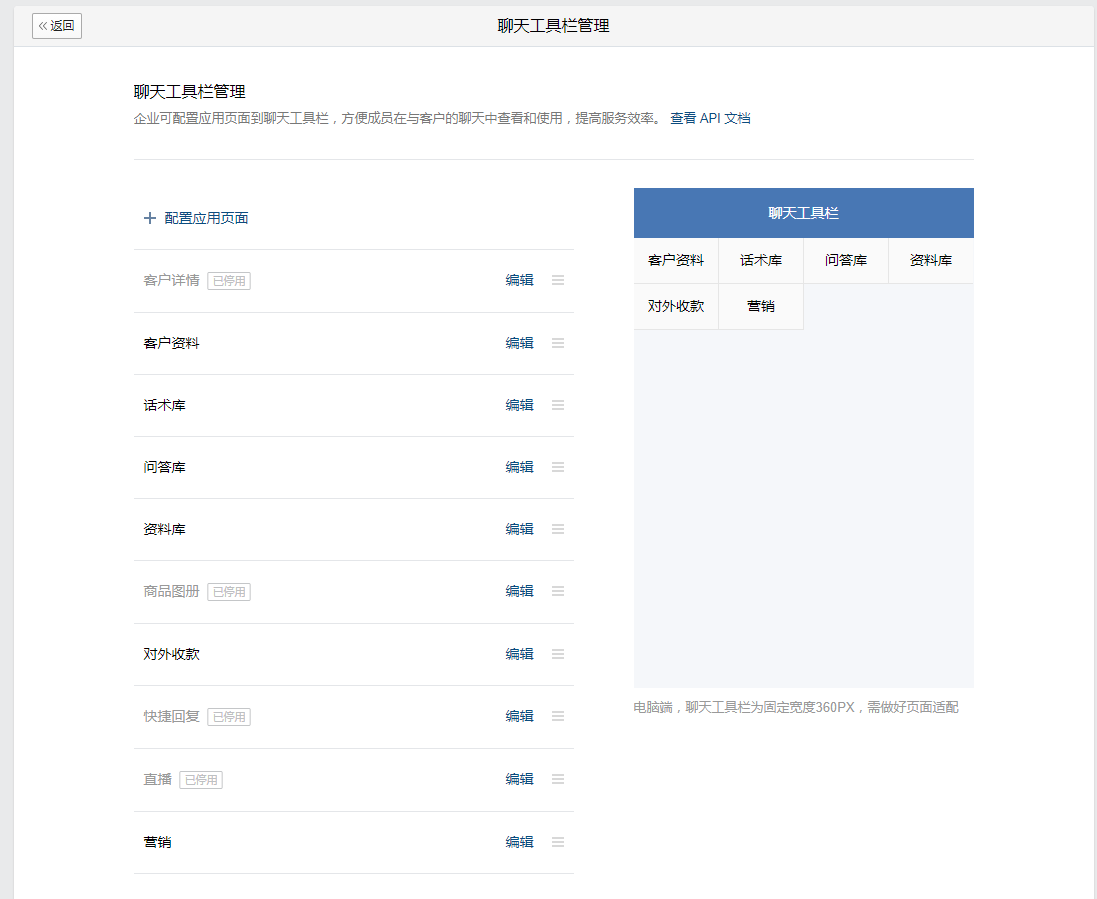
Task: Click the drag handle icon for 营销
Action: point(558,842)
